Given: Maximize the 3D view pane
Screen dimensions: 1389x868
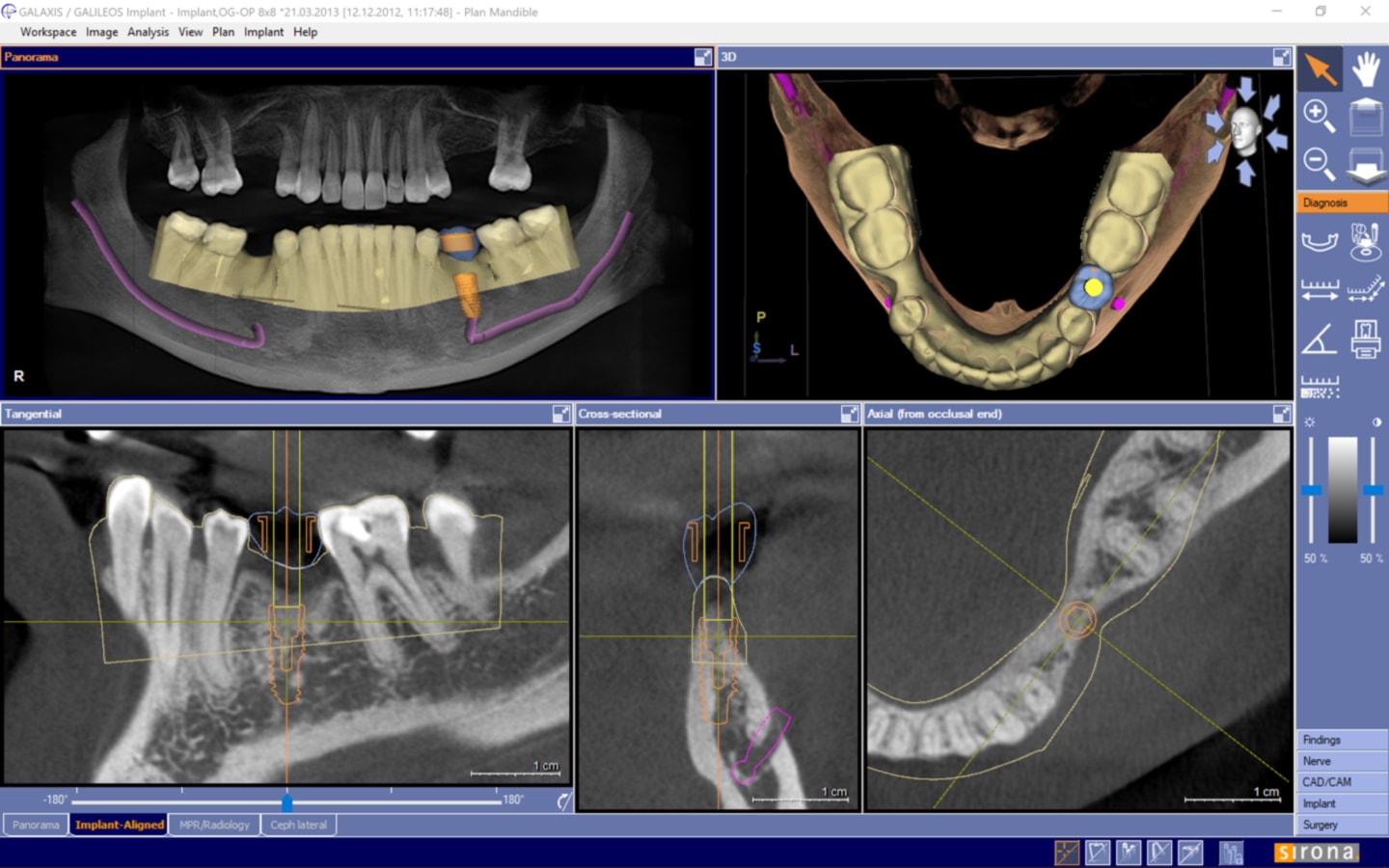Looking at the screenshot, I should pyautogui.click(x=1281, y=57).
